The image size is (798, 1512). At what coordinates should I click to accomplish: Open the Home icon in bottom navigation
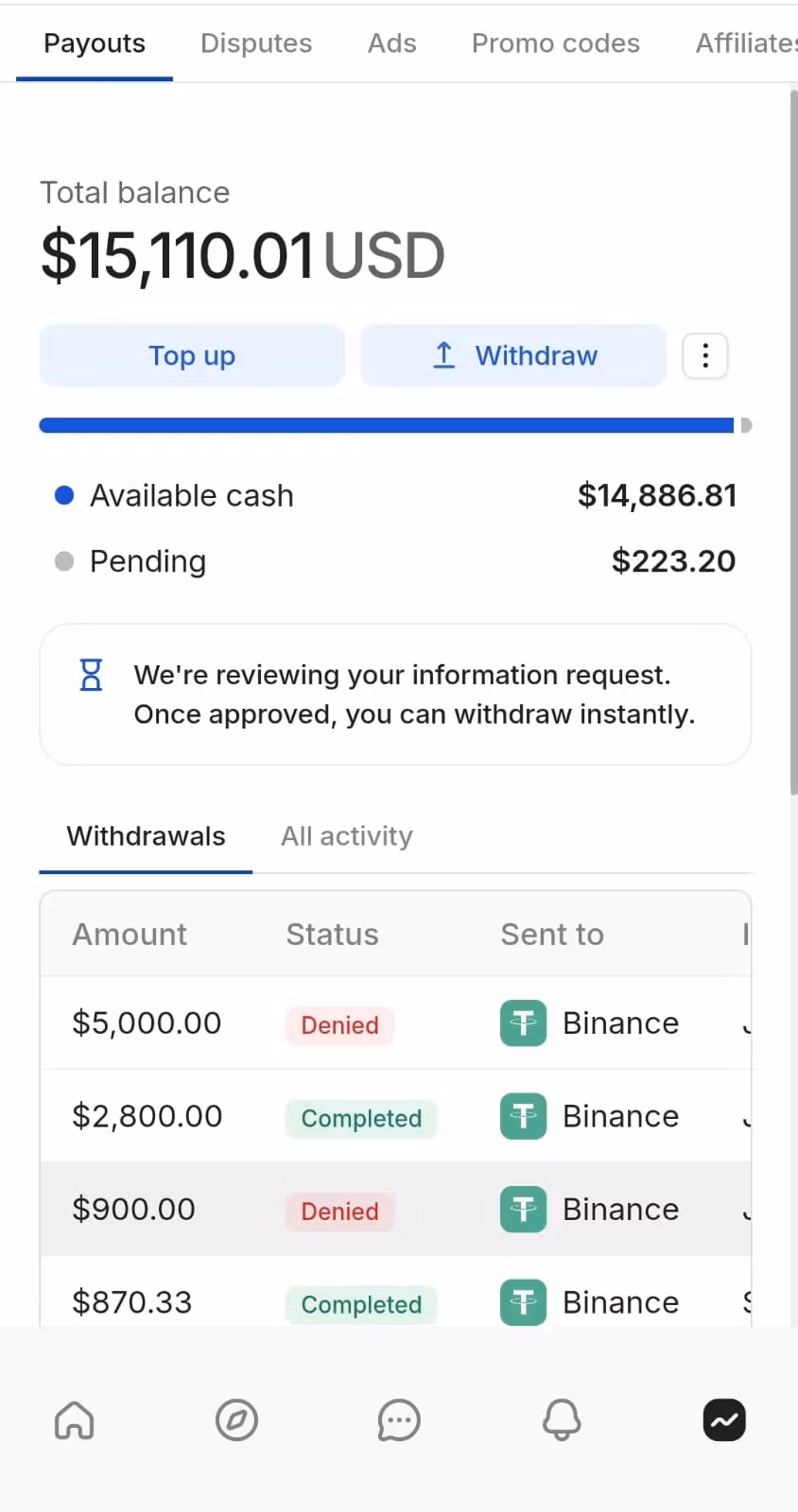[x=75, y=1419]
